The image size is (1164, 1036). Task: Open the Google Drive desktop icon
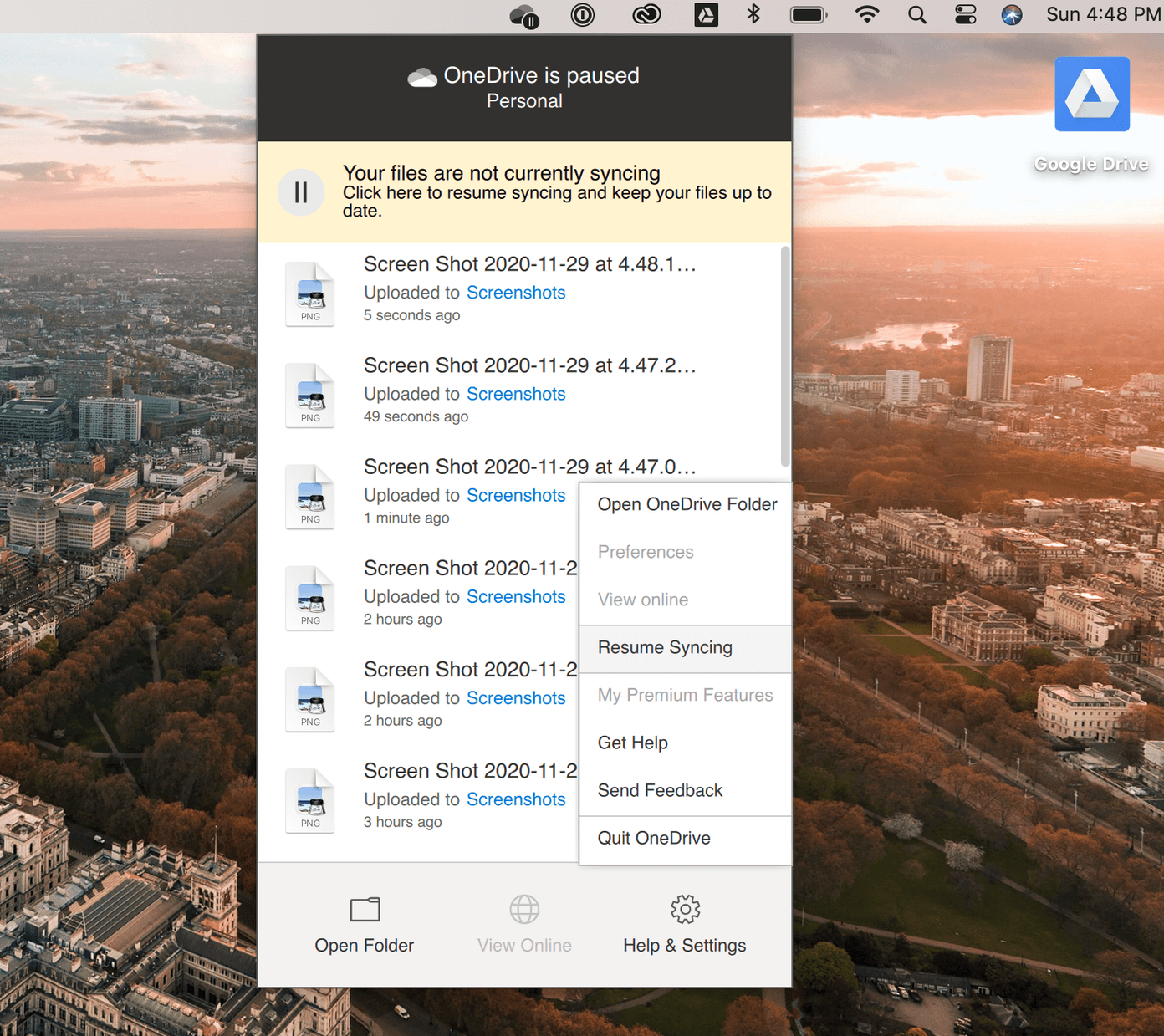tap(1091, 94)
